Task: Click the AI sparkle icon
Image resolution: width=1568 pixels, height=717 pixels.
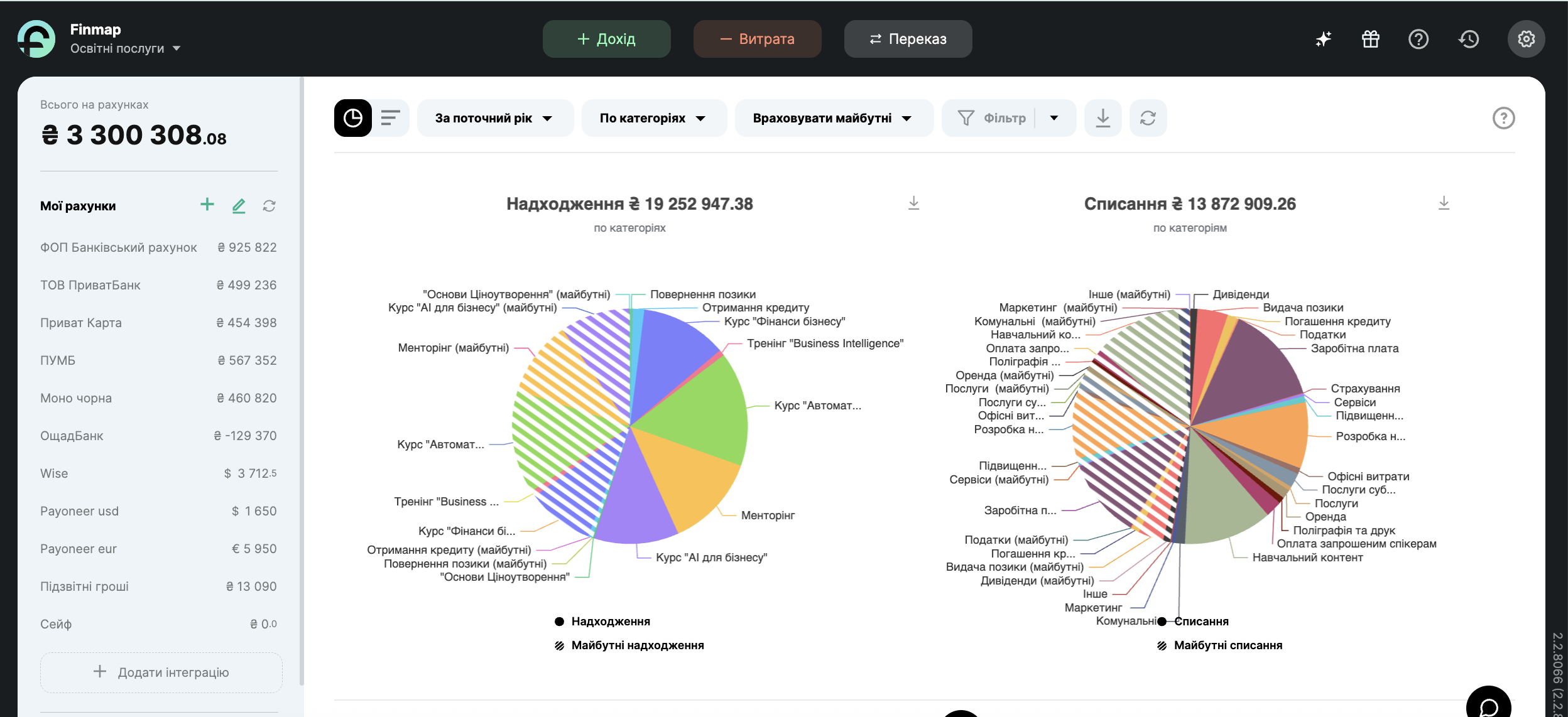Action: 1323,39
